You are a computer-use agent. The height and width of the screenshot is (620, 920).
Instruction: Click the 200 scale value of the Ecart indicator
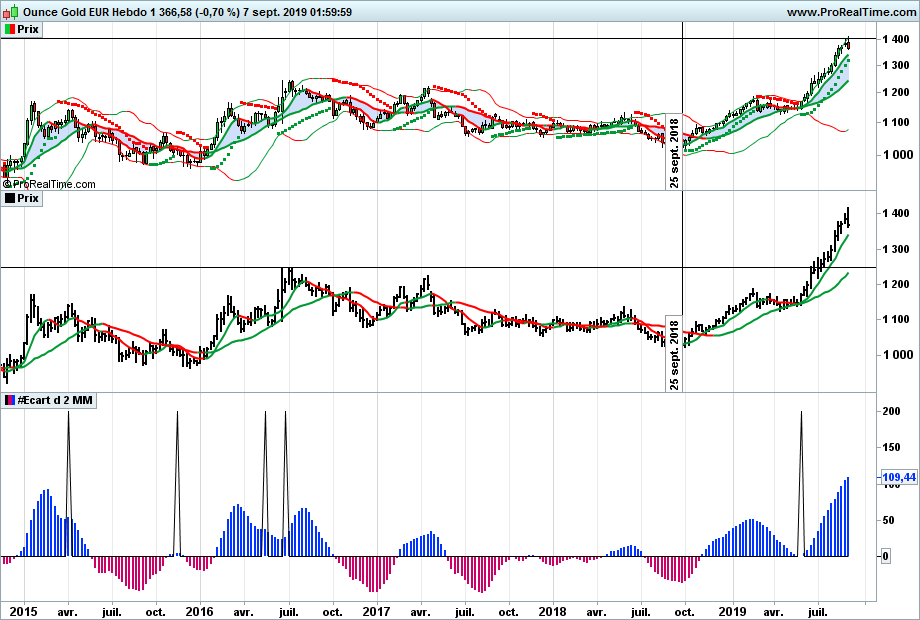click(891, 411)
